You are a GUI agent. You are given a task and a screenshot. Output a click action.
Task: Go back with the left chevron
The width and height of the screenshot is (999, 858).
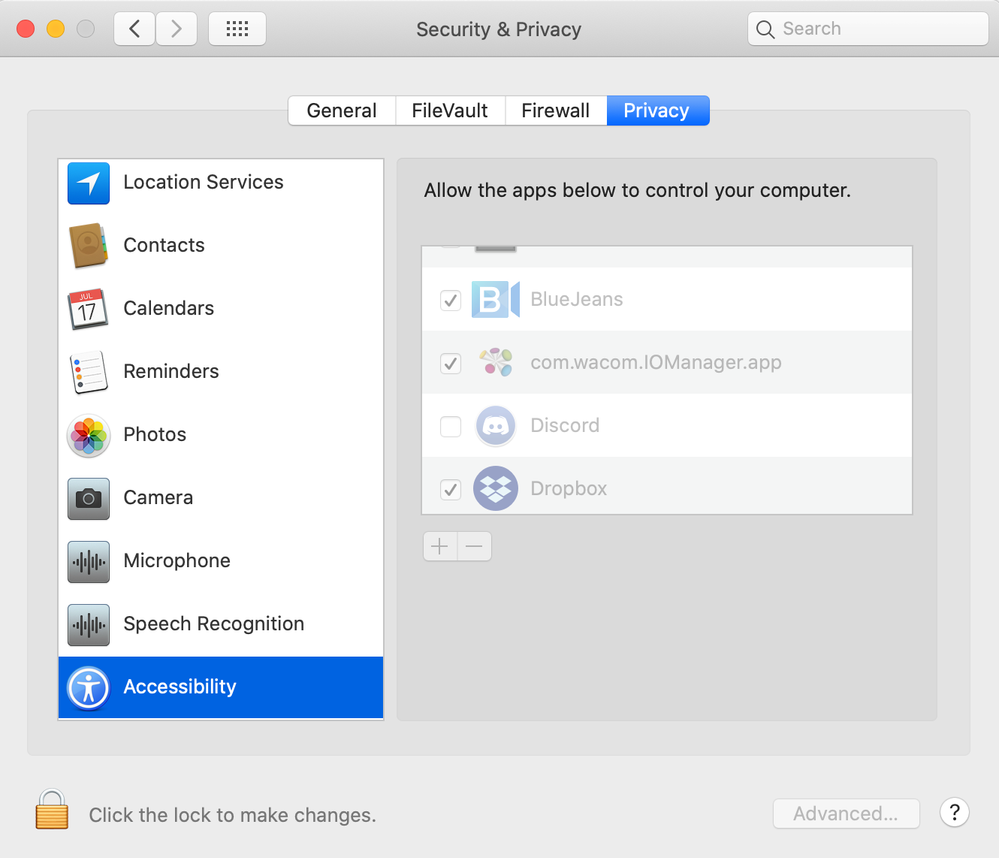134,29
